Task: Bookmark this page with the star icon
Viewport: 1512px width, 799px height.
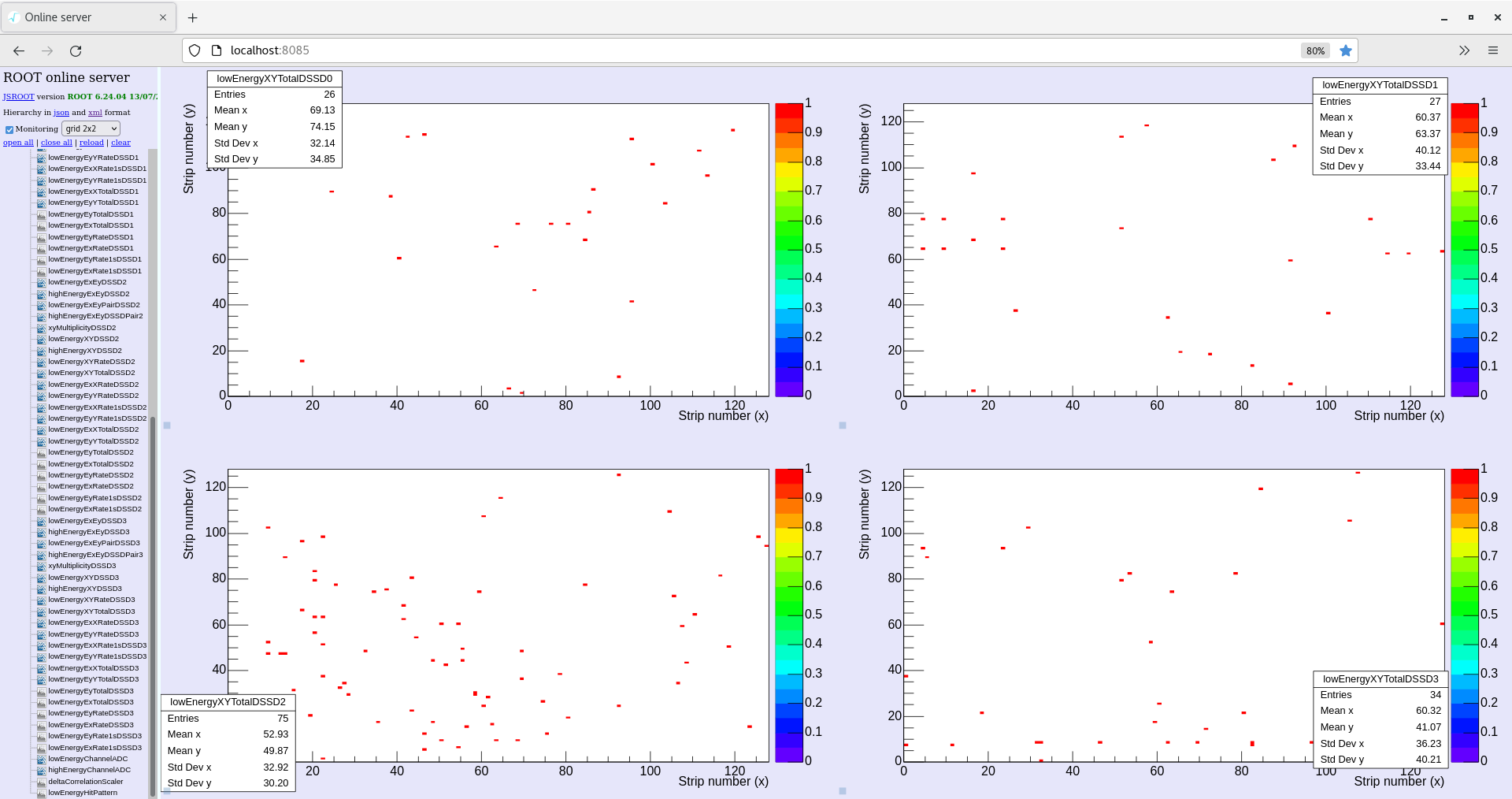Action: point(1346,50)
